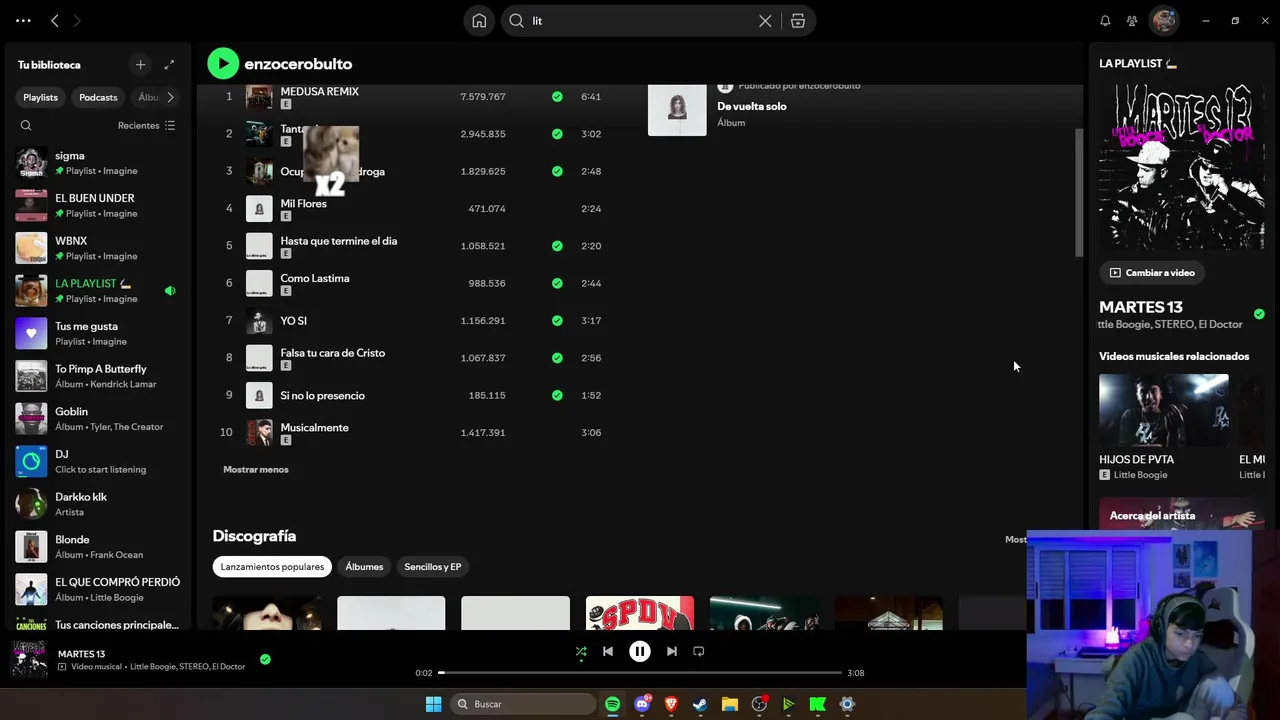Open the De vuelta solo album link
The width and height of the screenshot is (1280, 720).
click(x=752, y=106)
